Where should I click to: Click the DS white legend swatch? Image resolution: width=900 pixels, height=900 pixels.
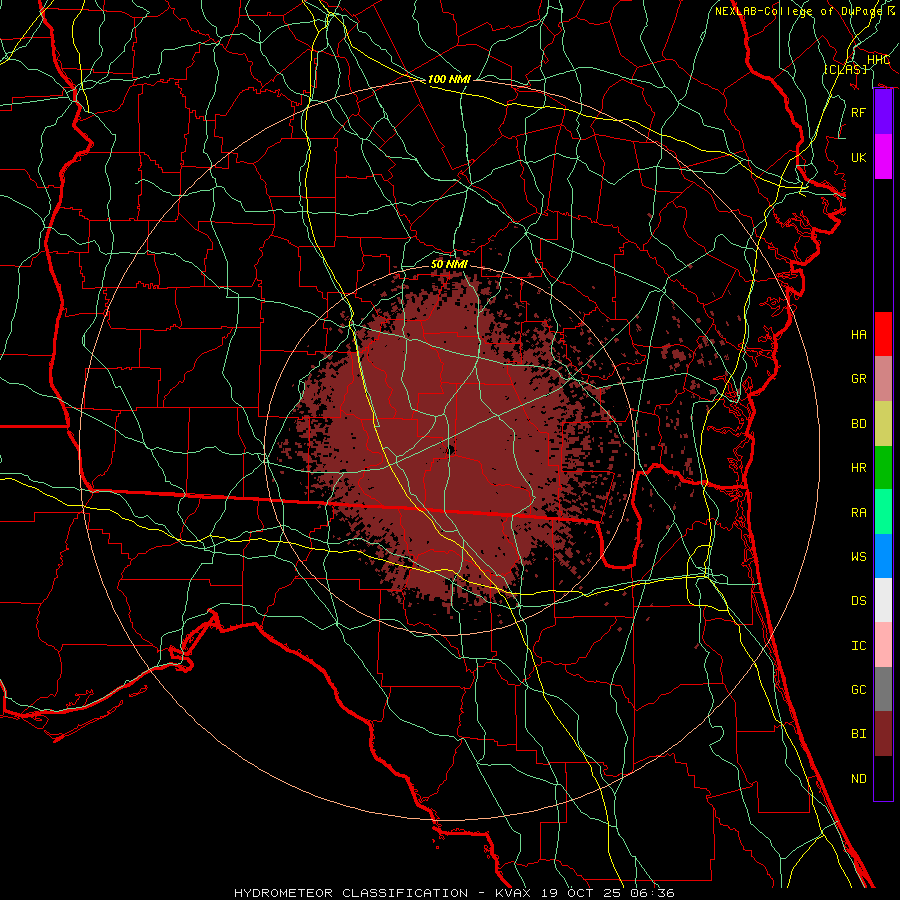(883, 600)
